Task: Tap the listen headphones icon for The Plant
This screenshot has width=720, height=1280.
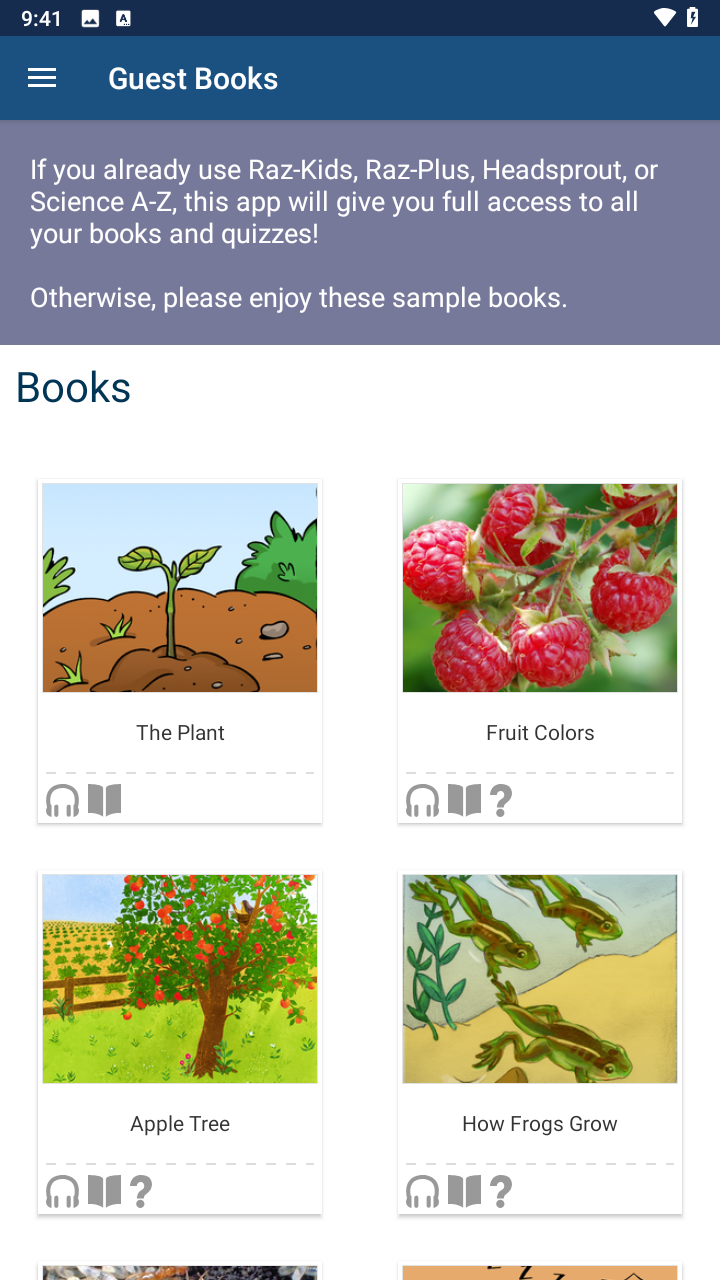Action: click(x=62, y=801)
